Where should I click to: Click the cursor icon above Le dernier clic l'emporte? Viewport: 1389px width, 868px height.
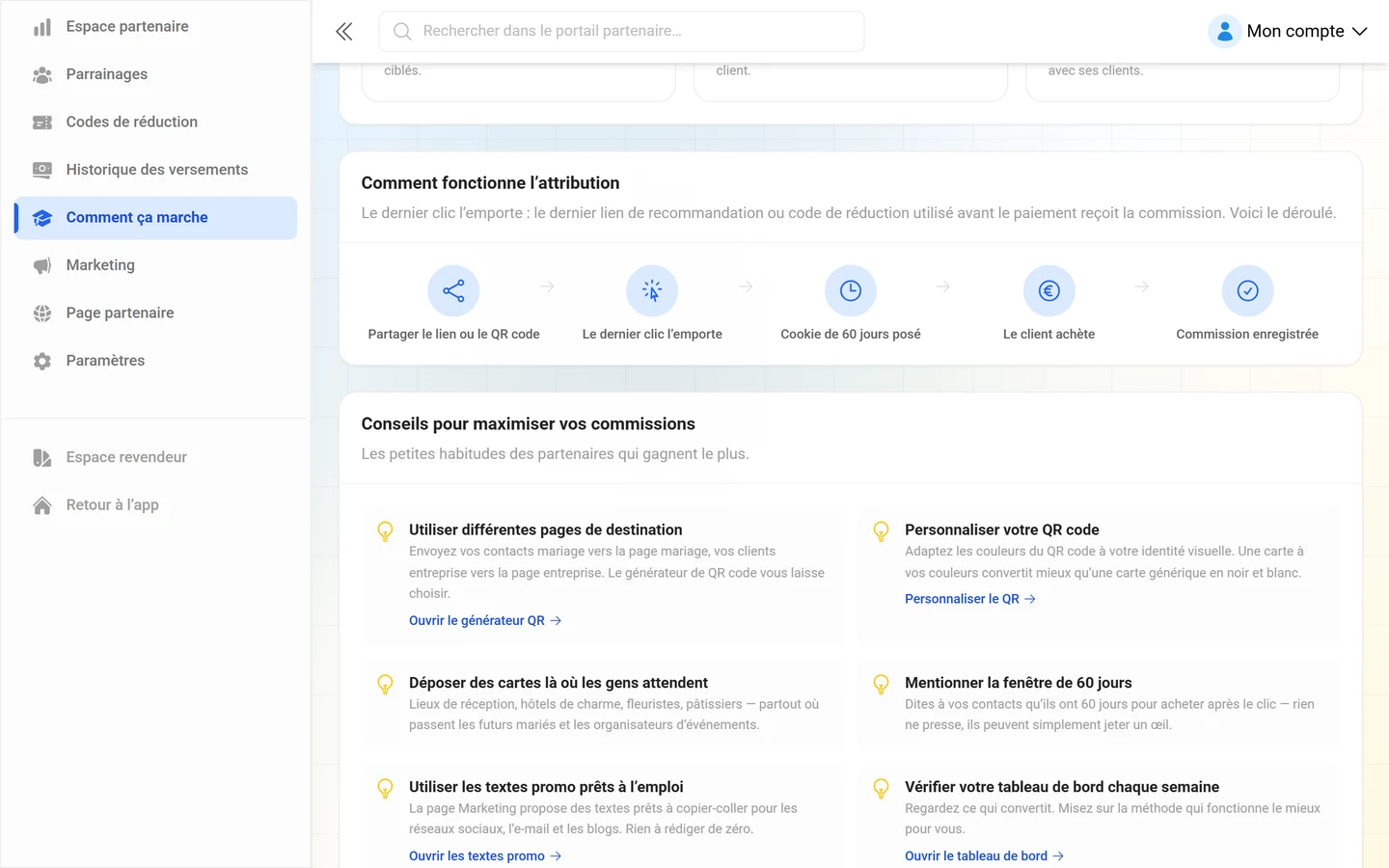[652, 290]
